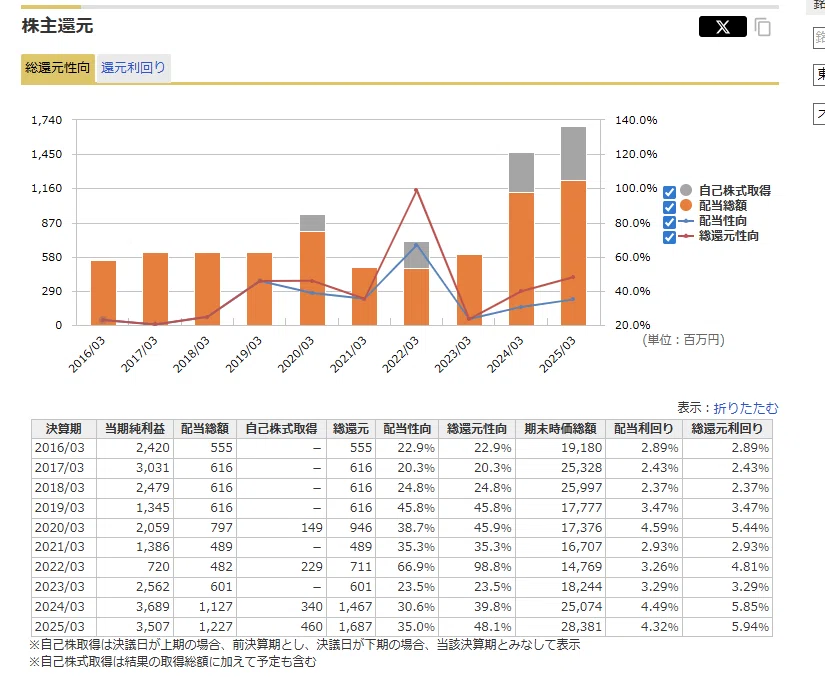Collapse the table with 折りたたむ link
This screenshot has width=825, height=677.
(746, 408)
